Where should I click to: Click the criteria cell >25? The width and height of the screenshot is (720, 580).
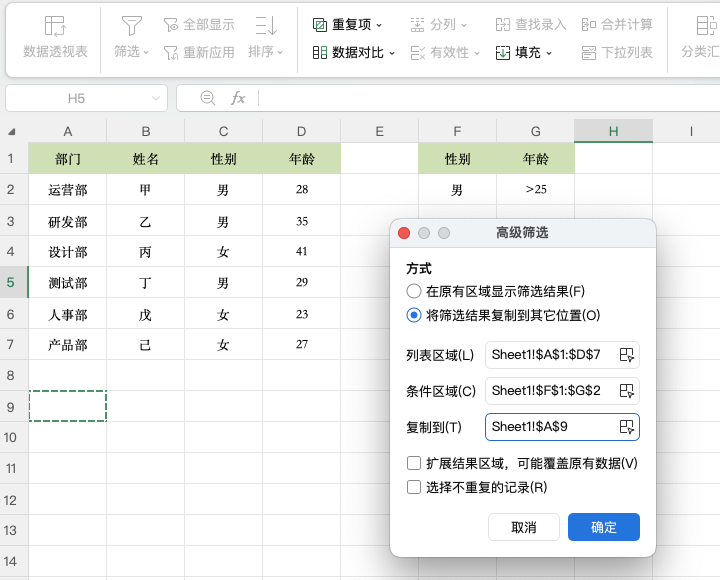[535, 189]
